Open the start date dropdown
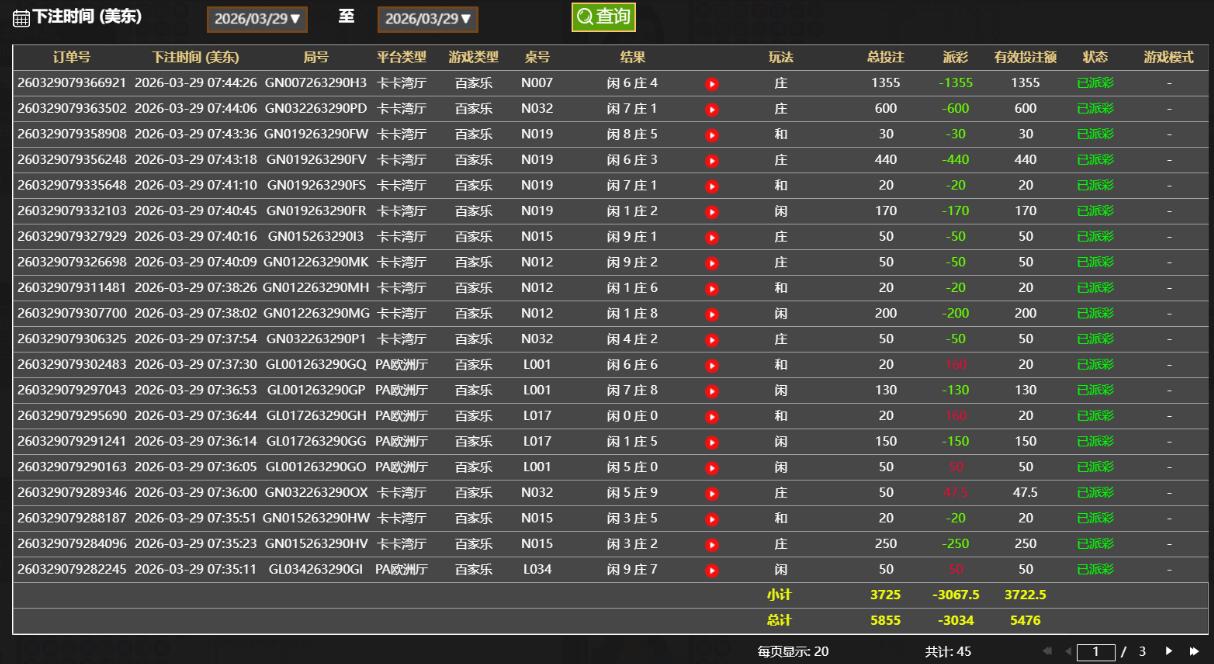1214x664 pixels. pos(257,19)
